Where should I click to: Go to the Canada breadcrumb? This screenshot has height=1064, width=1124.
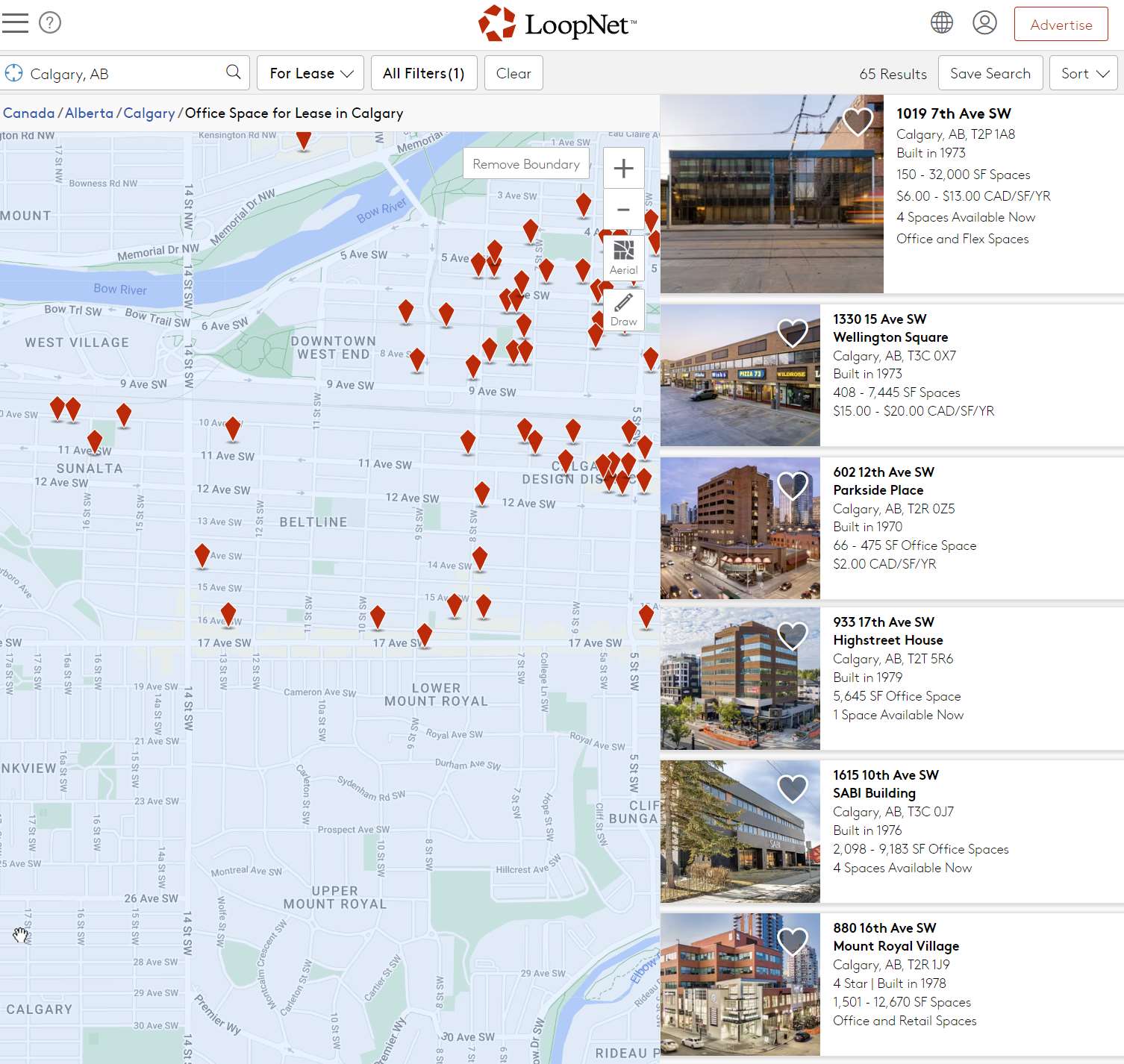pyautogui.click(x=29, y=113)
